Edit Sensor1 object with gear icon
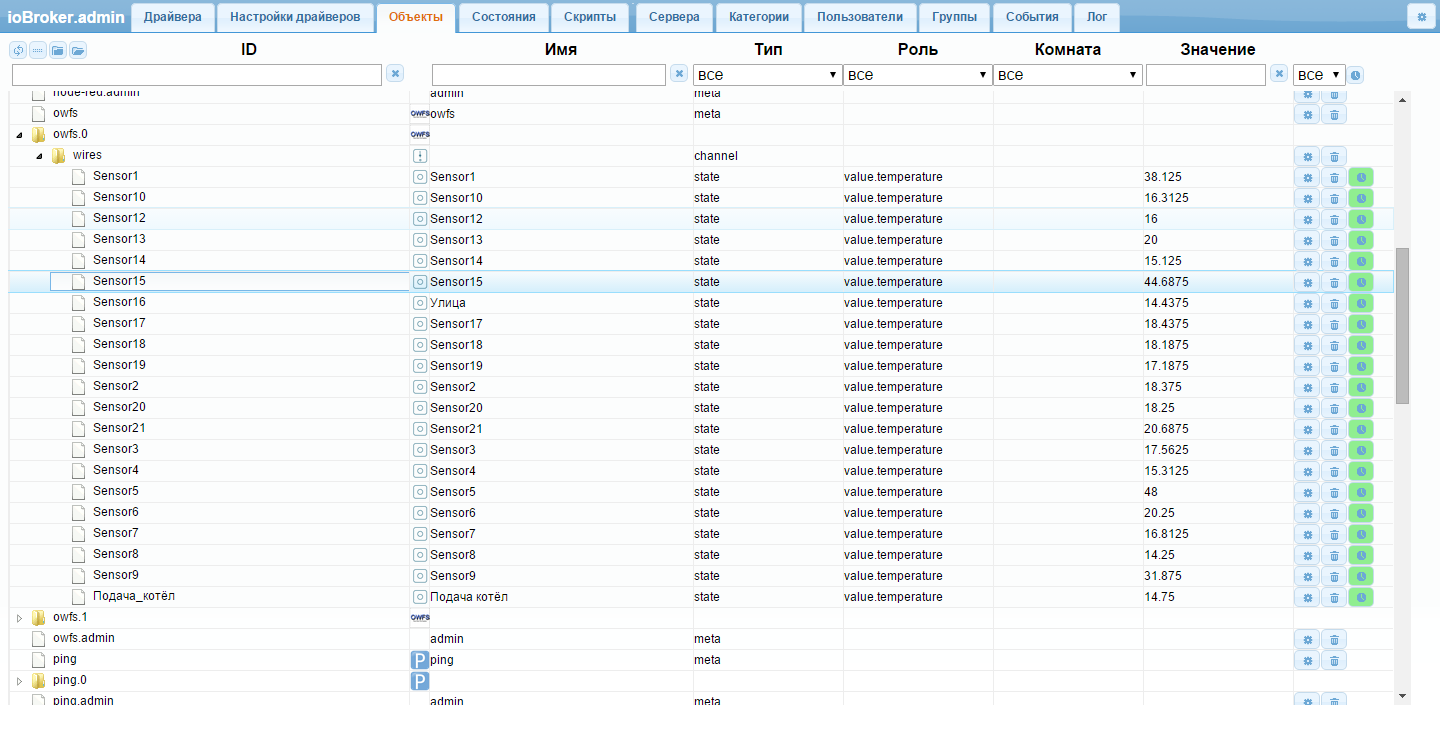The image size is (1440, 731). pos(1307,177)
